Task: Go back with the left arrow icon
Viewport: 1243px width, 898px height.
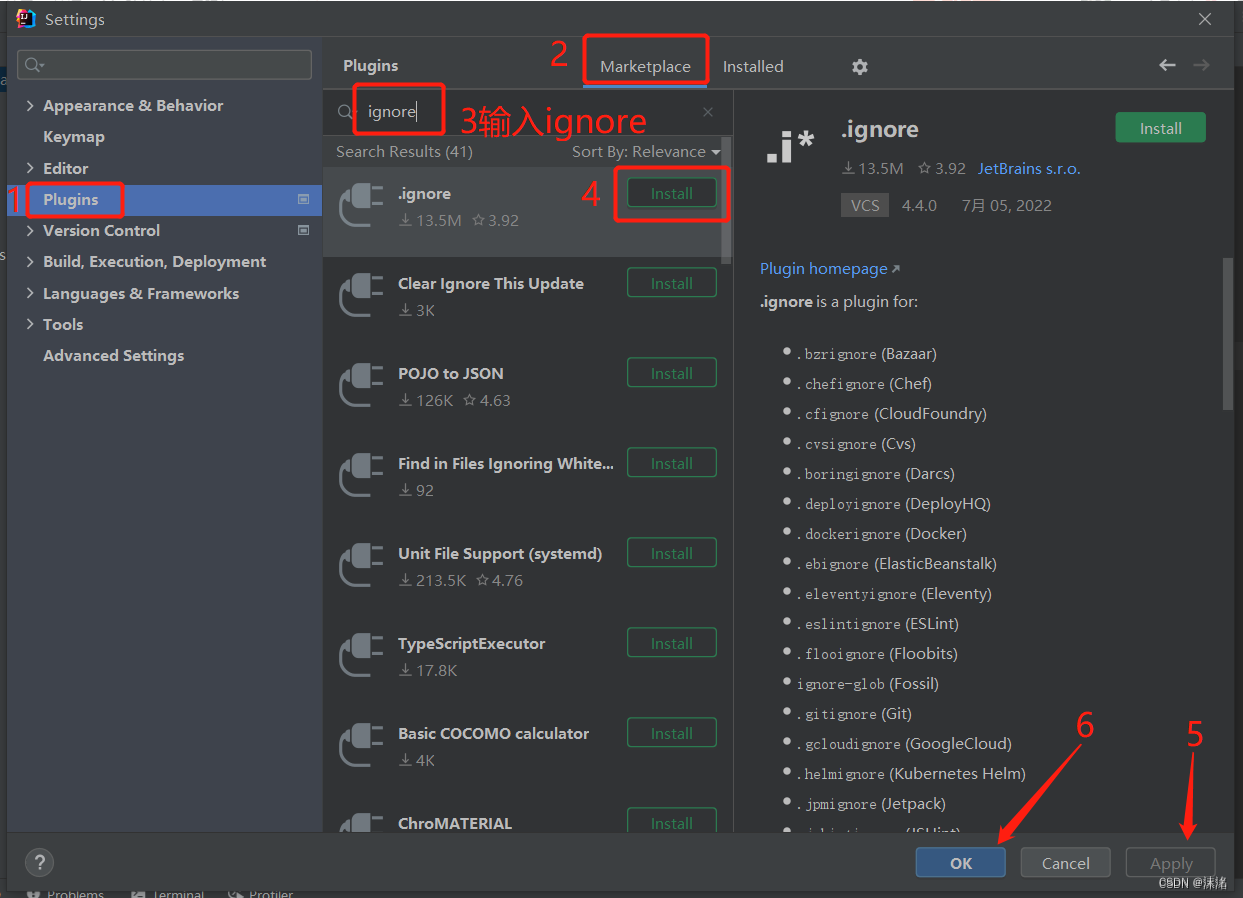Action: click(1167, 65)
